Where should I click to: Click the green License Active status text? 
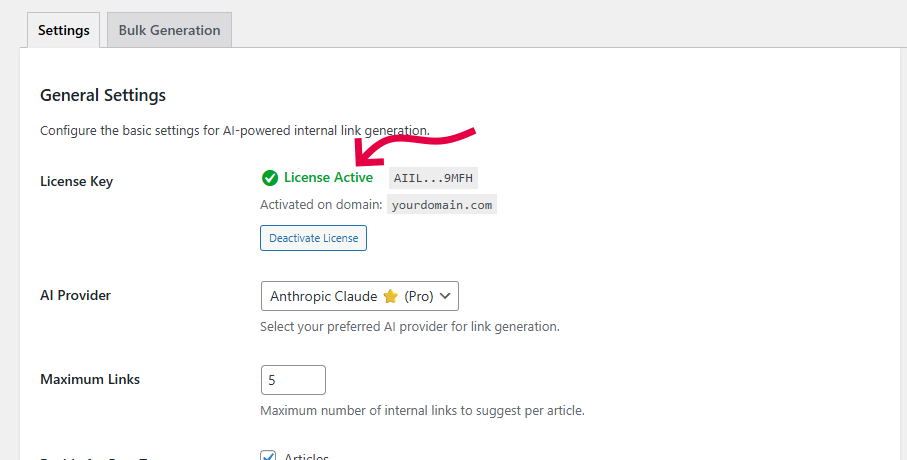pyautogui.click(x=328, y=178)
